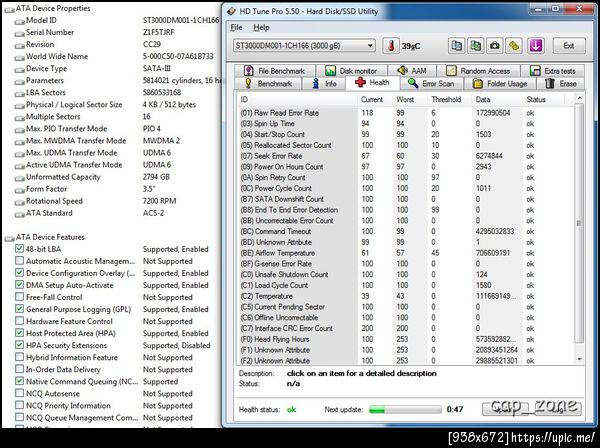Click the drive icon beside Serial Number
This screenshot has height=448, width=600.
coord(20,33)
